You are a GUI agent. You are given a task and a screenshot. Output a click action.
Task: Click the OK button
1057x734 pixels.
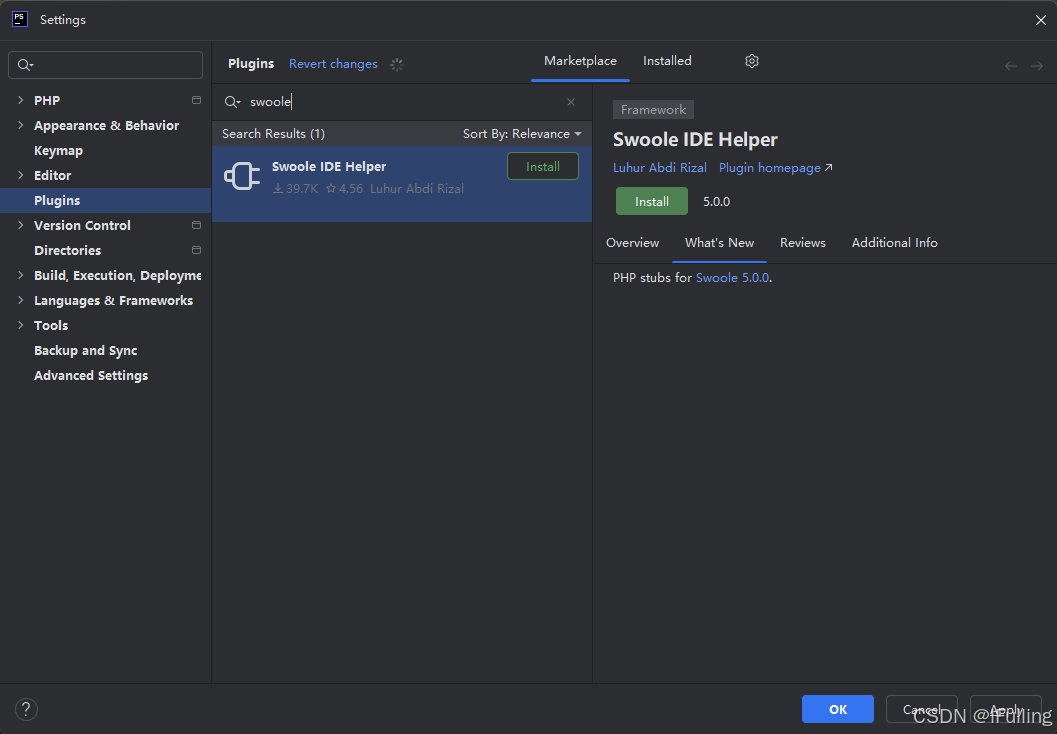[838, 709]
